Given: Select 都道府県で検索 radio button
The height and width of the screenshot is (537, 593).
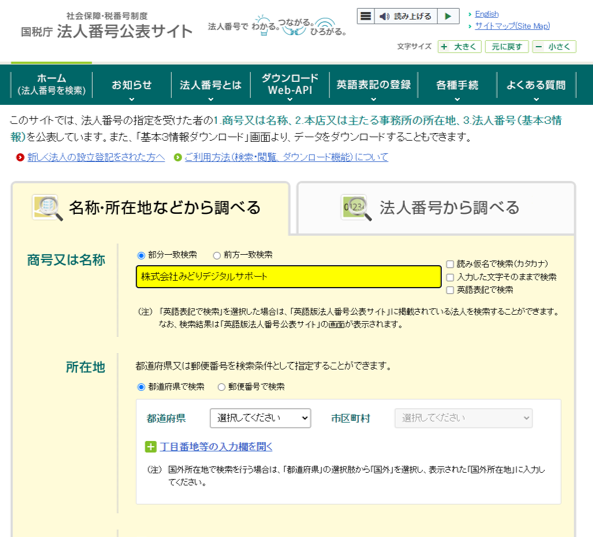Looking at the screenshot, I should click(141, 387).
